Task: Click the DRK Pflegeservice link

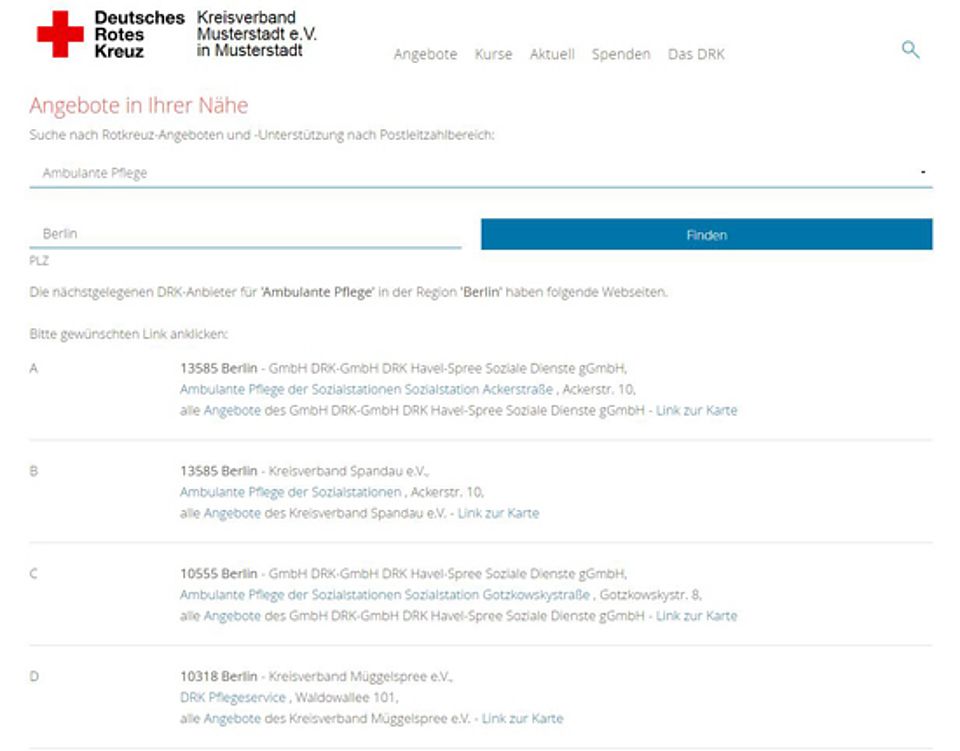Action: point(232,698)
